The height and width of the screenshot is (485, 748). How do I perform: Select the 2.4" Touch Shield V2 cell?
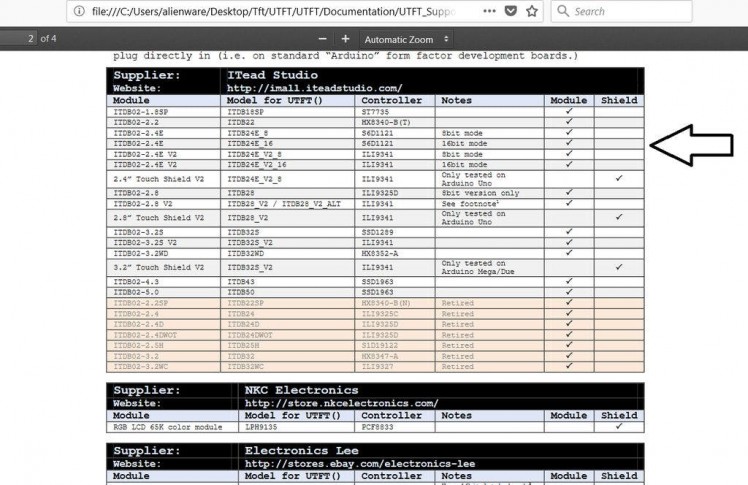163,179
